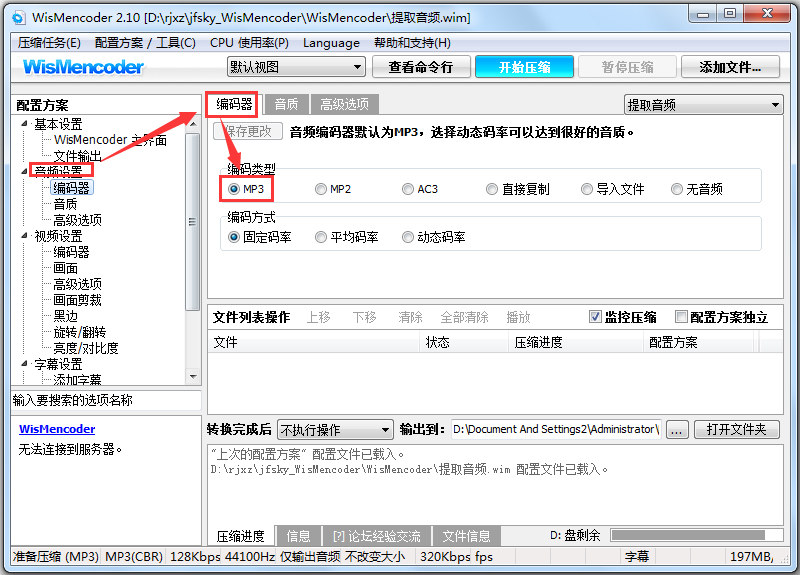Click the 暂停压缩 button
The image size is (800, 575).
(x=628, y=67)
